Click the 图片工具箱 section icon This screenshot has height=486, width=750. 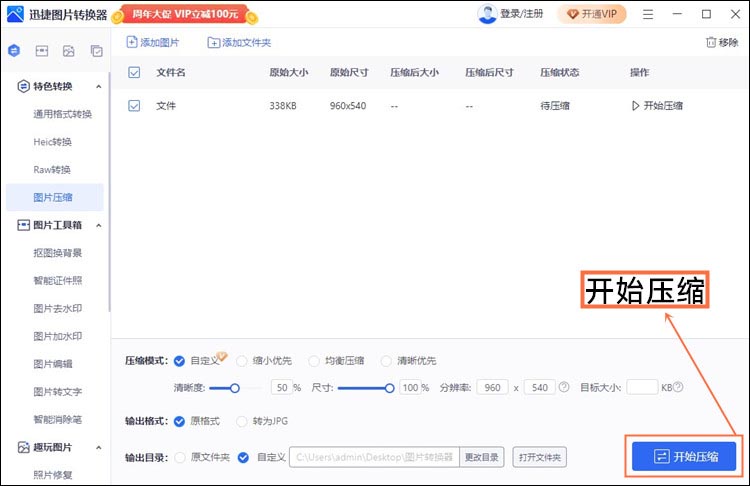click(x=23, y=225)
